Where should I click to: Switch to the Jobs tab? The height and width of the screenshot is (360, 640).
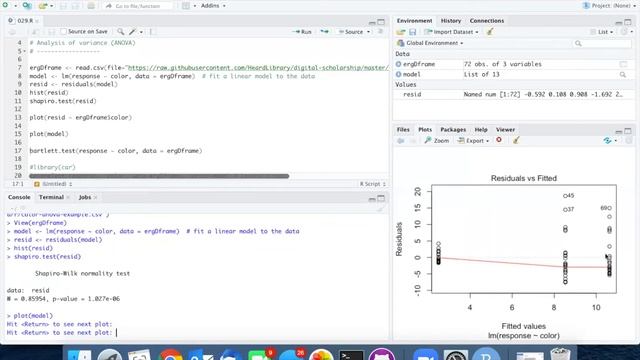click(84, 197)
